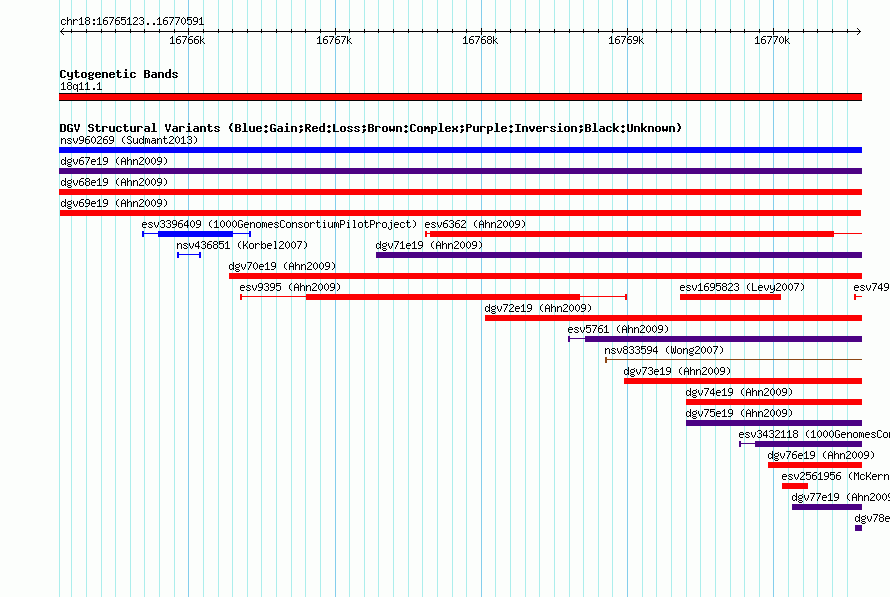Screen dimensions: 890x597
Task: Click the esv1695823 (Levy2007) red bar
Action: (x=731, y=297)
